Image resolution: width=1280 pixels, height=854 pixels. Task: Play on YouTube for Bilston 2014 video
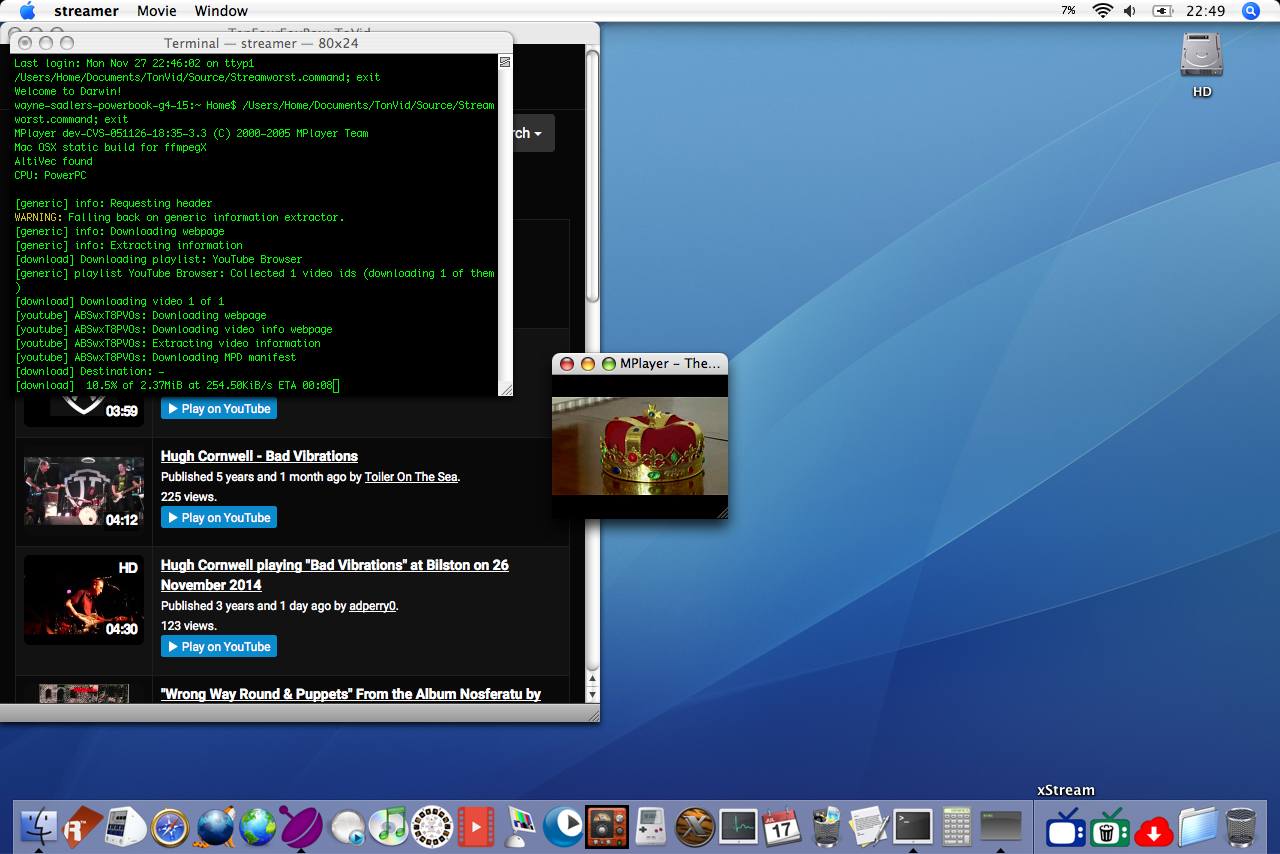click(x=219, y=646)
